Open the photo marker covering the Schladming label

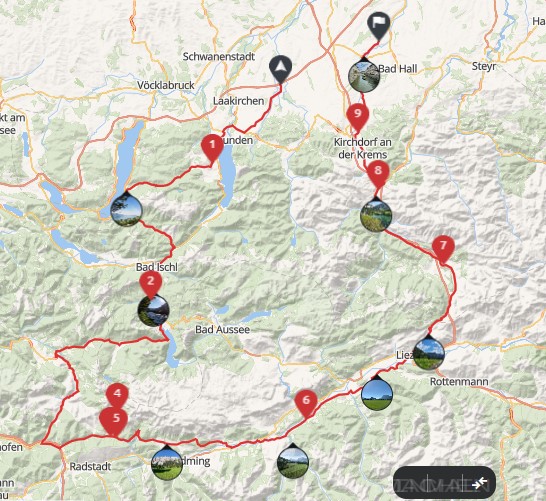(x=167, y=463)
